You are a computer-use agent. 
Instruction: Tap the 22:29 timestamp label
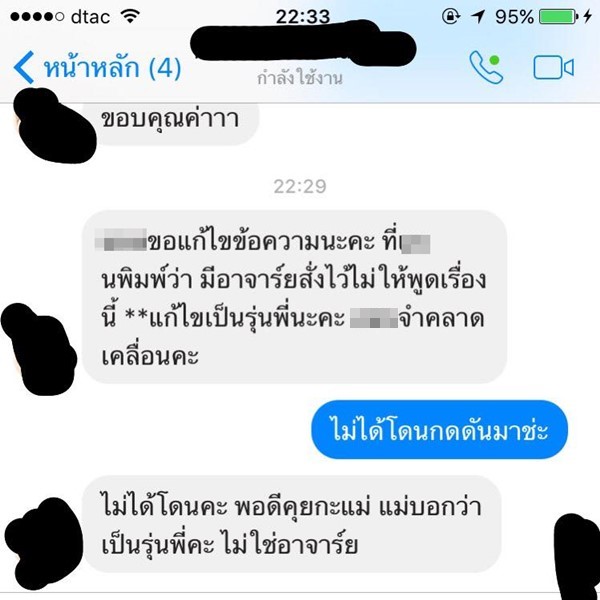[x=300, y=187]
